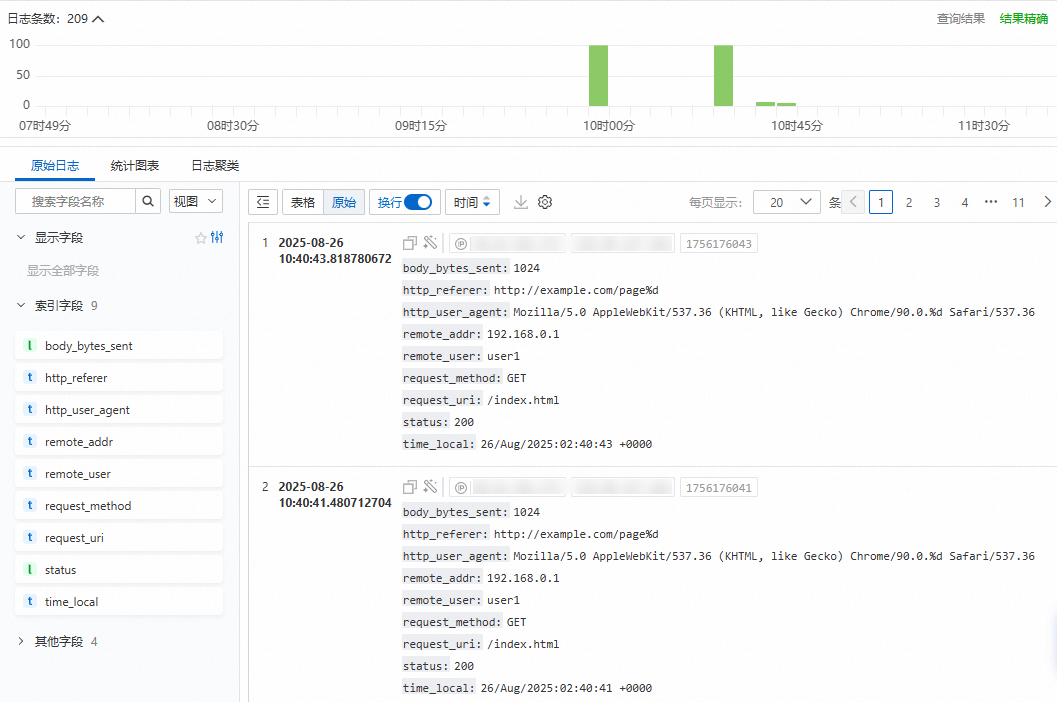
Task: Click entry 2's time_local value
Action: pyautogui.click(x=566, y=688)
